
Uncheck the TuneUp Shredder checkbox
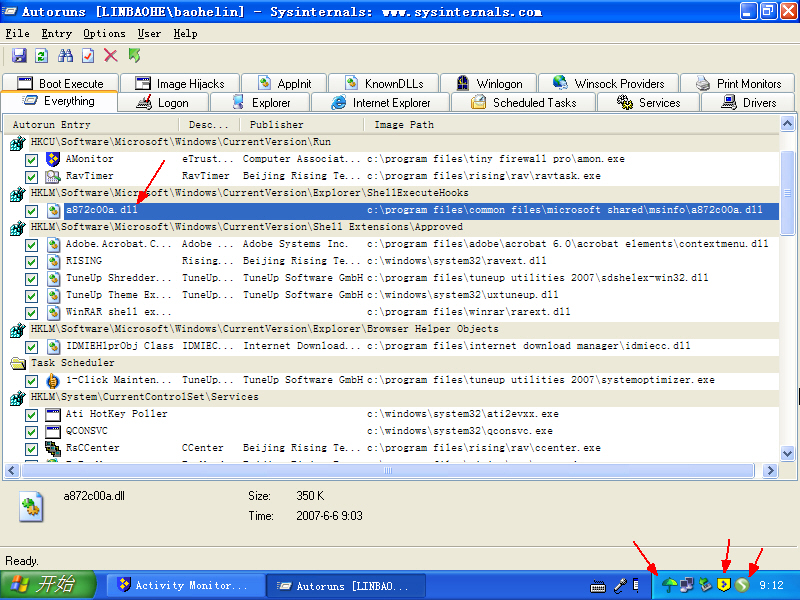coord(31,279)
